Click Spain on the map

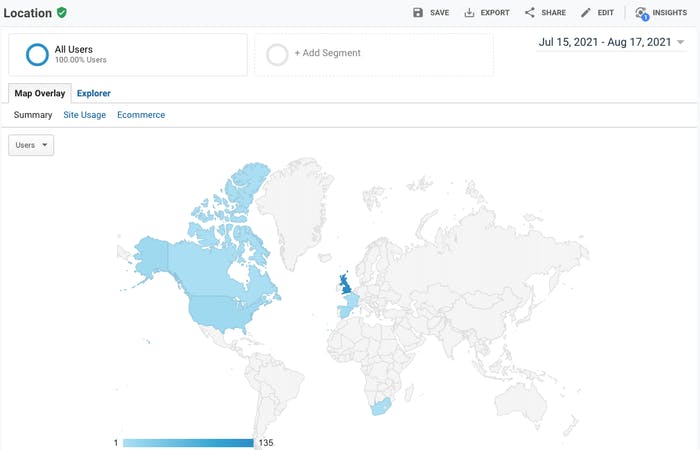pyautogui.click(x=346, y=310)
